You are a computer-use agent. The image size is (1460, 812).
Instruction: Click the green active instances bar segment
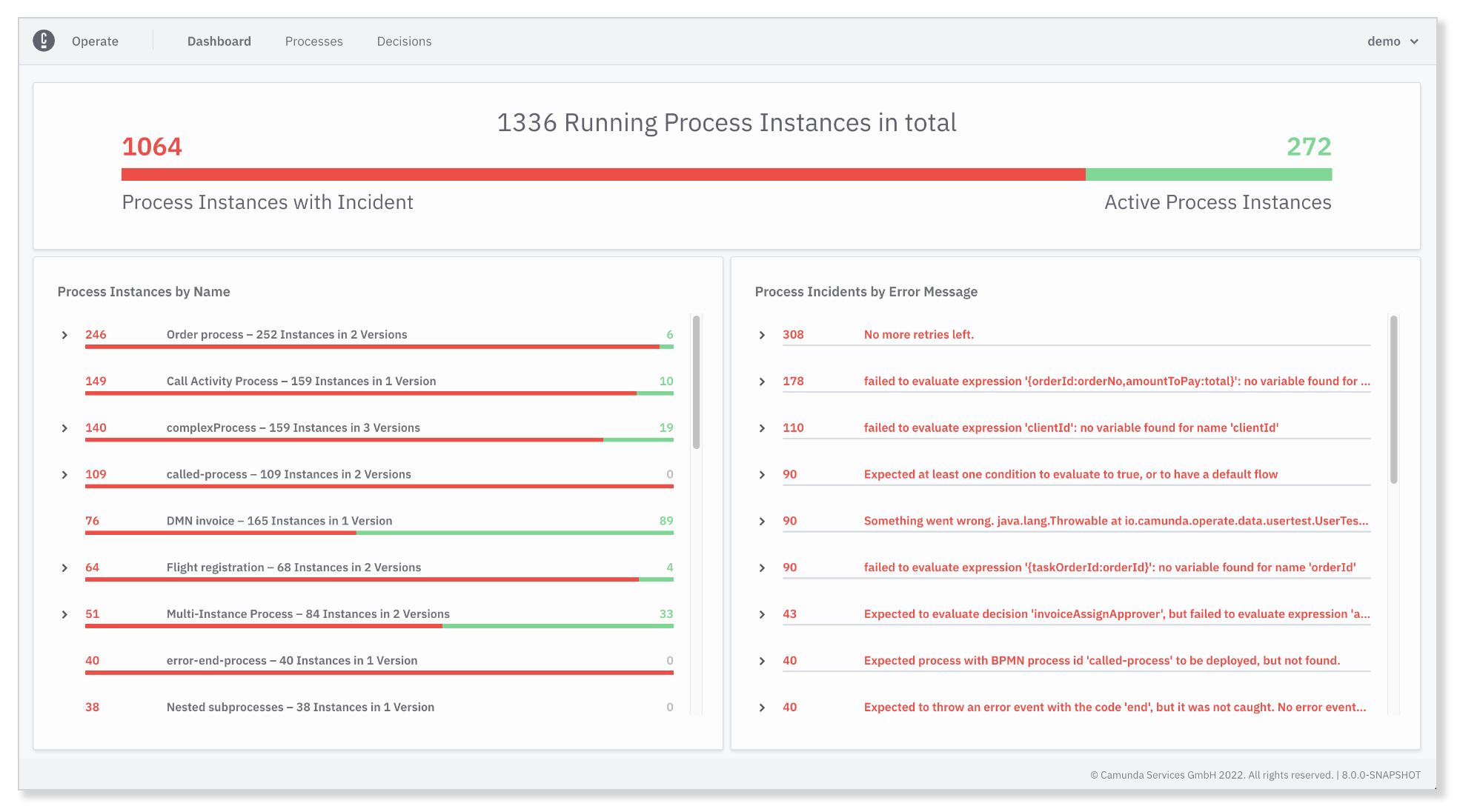point(1209,175)
